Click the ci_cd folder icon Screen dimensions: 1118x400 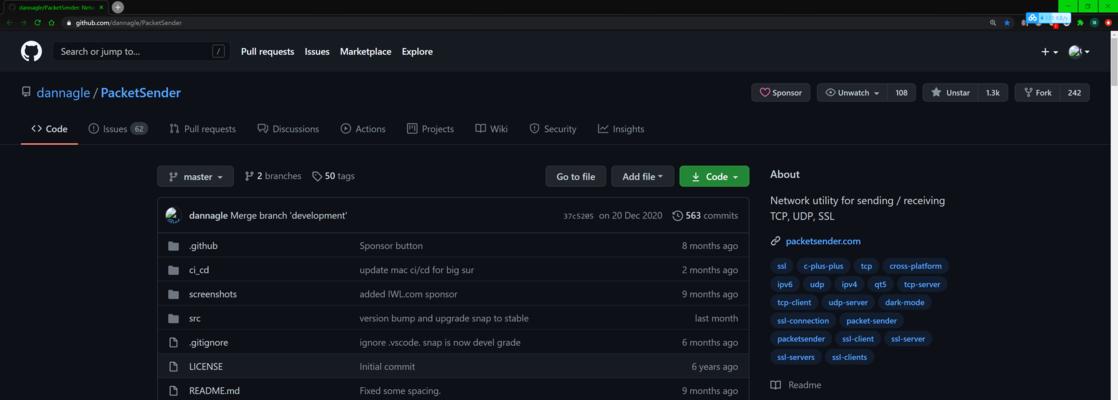coord(173,270)
